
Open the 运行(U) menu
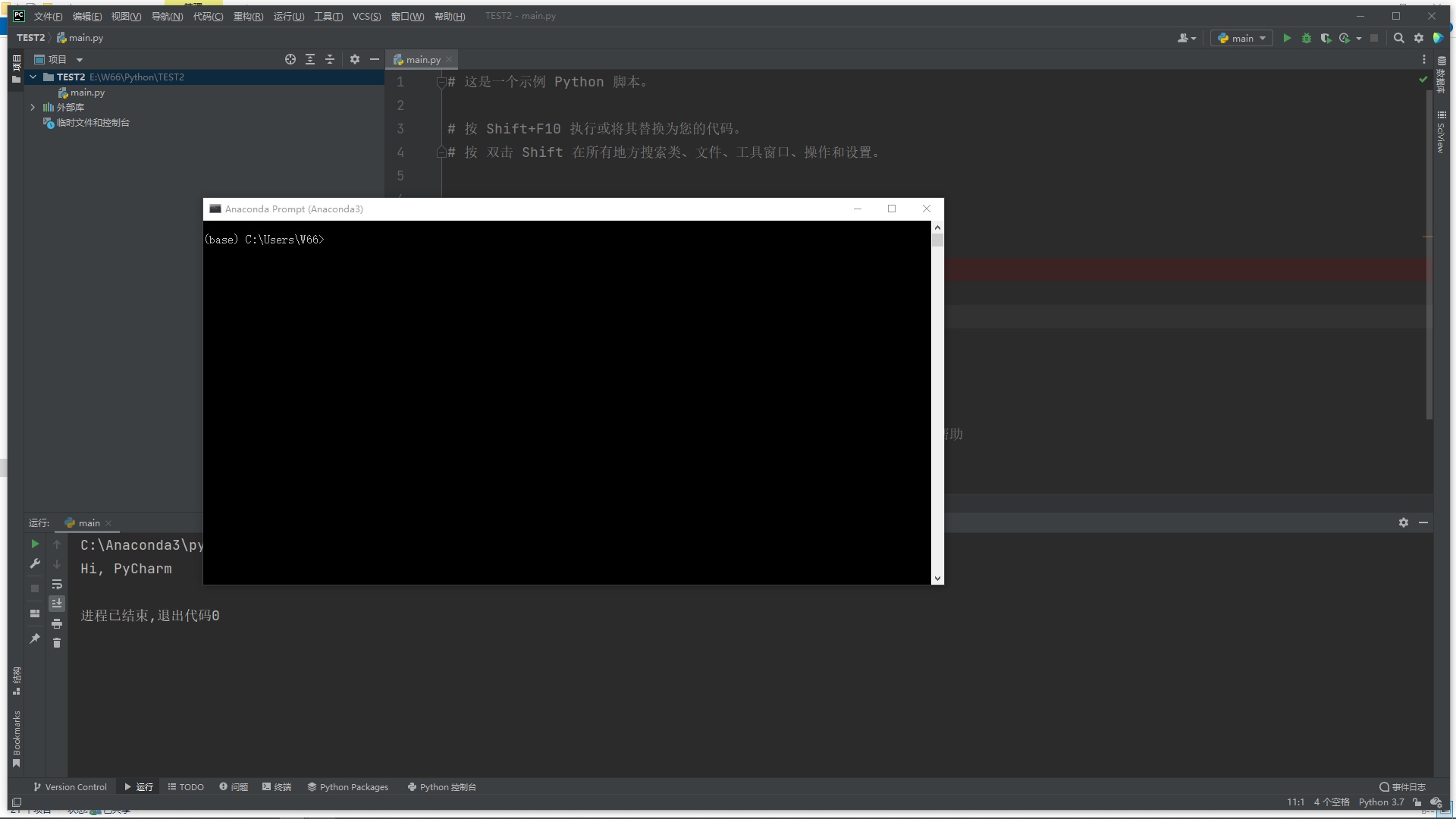(288, 16)
